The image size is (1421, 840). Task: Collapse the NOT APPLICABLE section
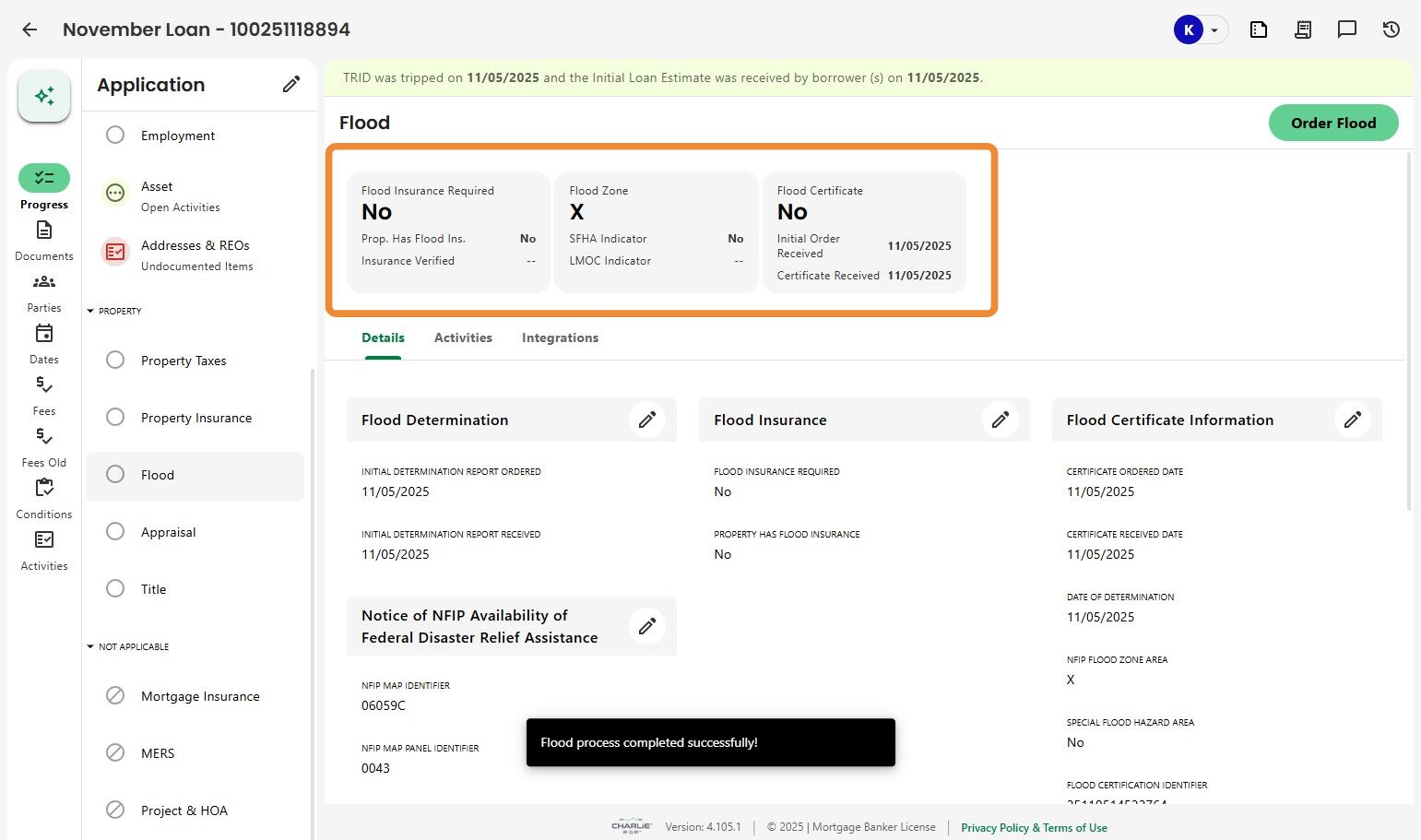[x=90, y=646]
